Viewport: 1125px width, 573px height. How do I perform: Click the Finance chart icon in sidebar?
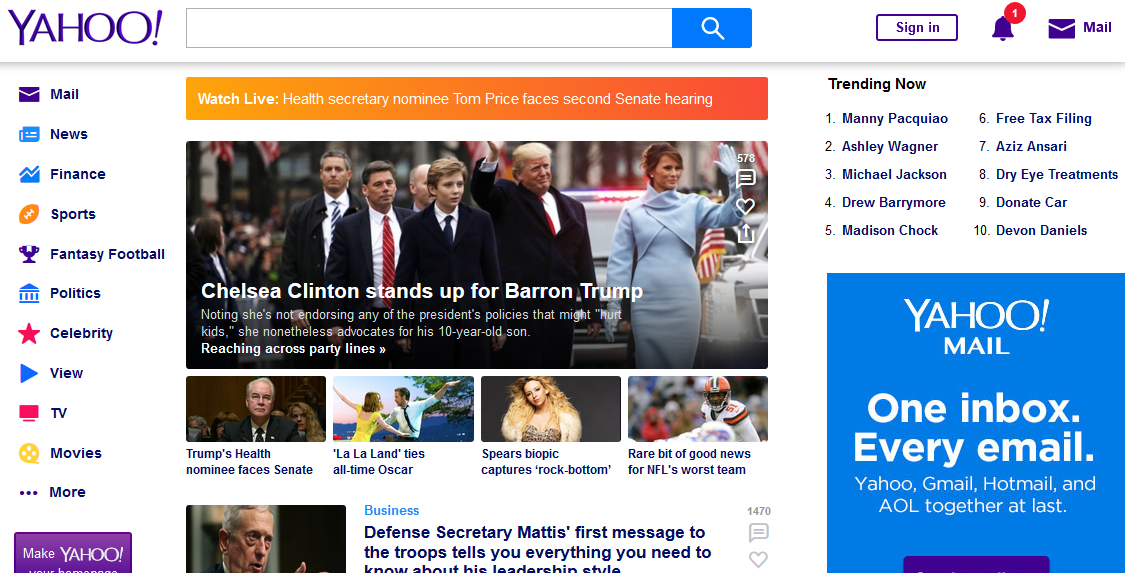(x=29, y=174)
